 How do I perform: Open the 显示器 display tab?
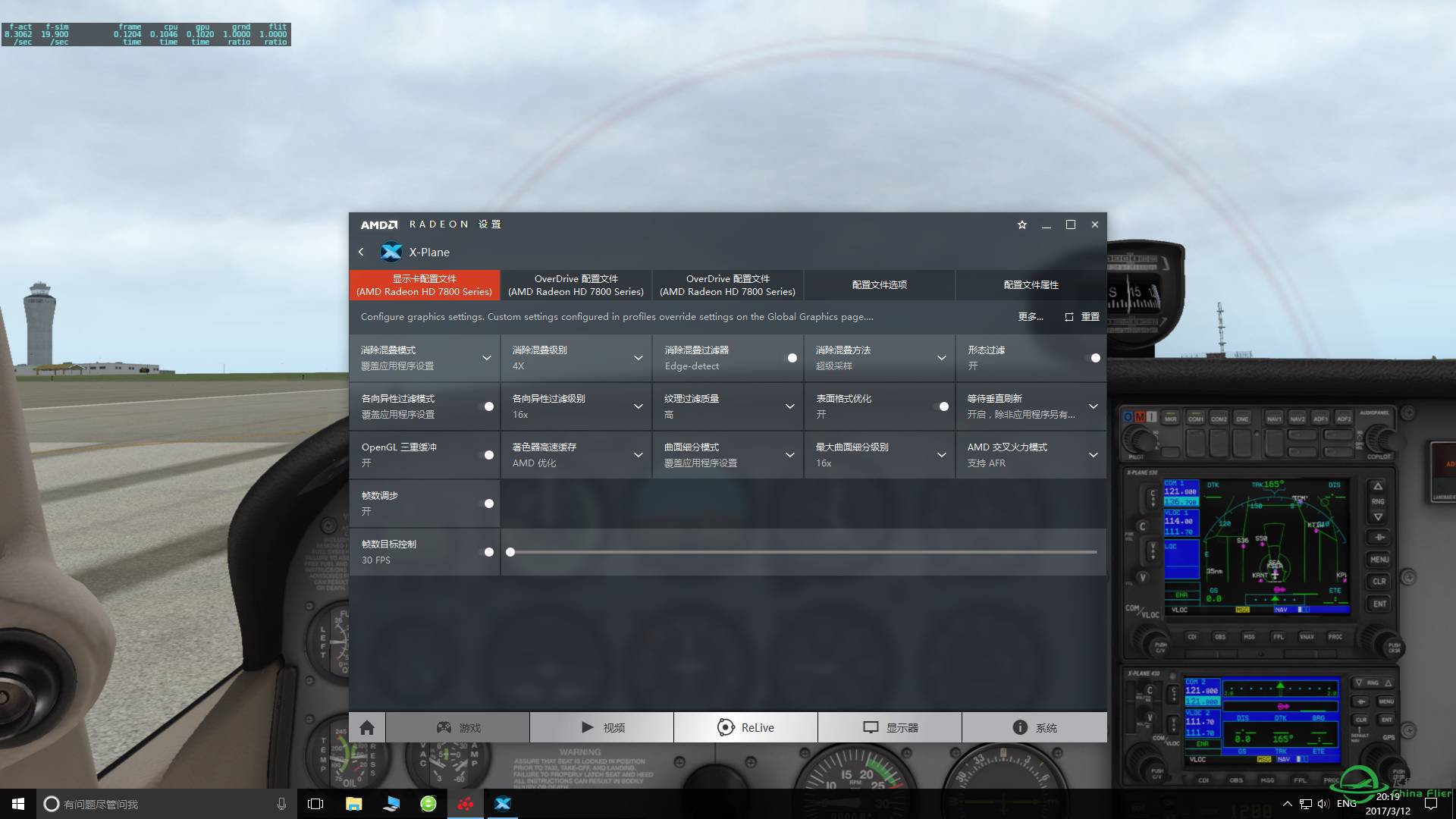[x=890, y=727]
